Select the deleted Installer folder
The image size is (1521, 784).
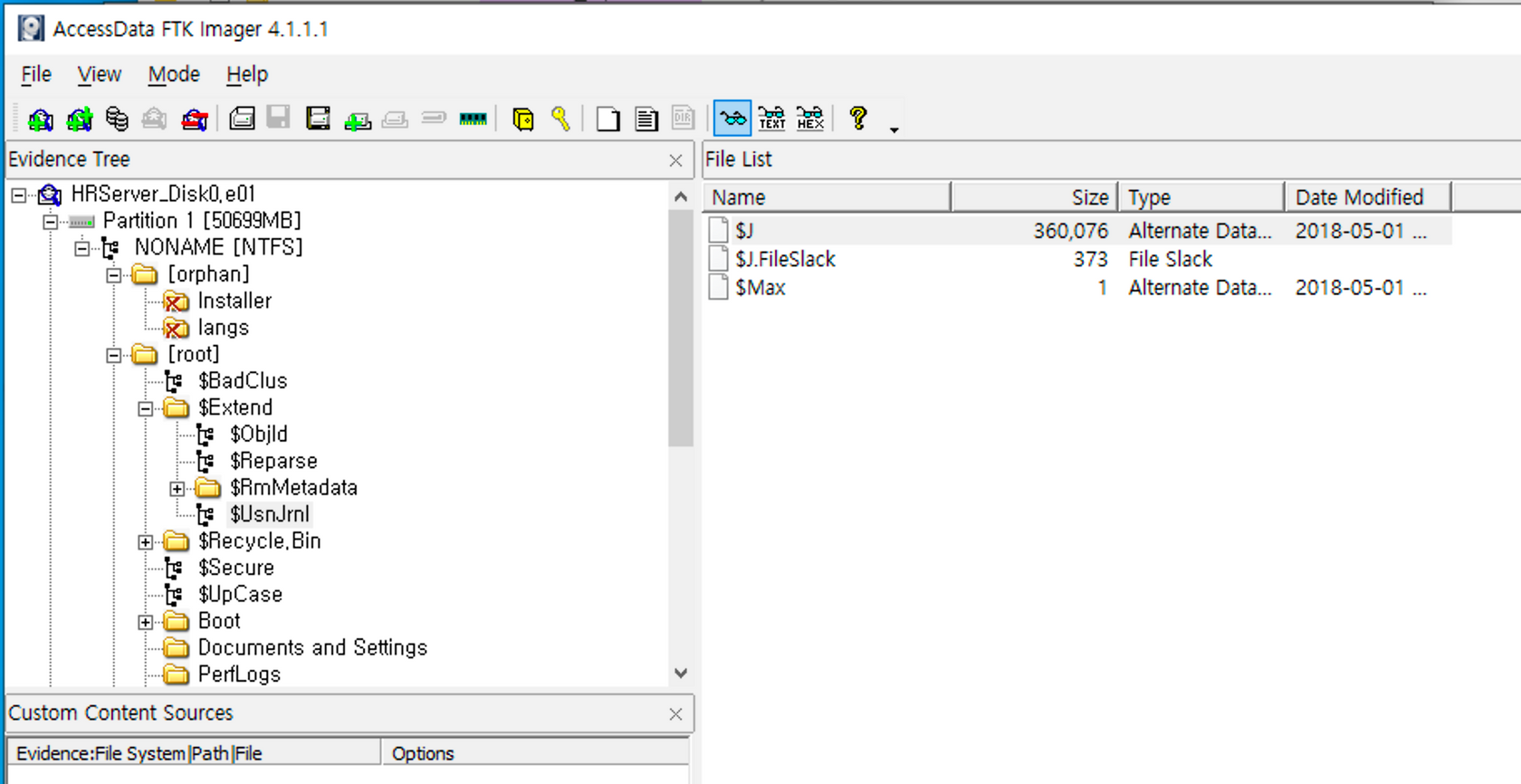(x=234, y=301)
